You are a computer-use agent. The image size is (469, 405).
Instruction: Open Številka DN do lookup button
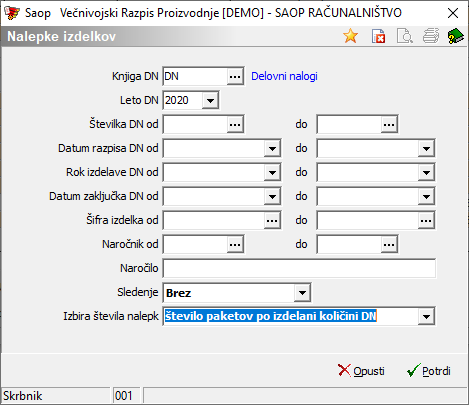(389, 124)
